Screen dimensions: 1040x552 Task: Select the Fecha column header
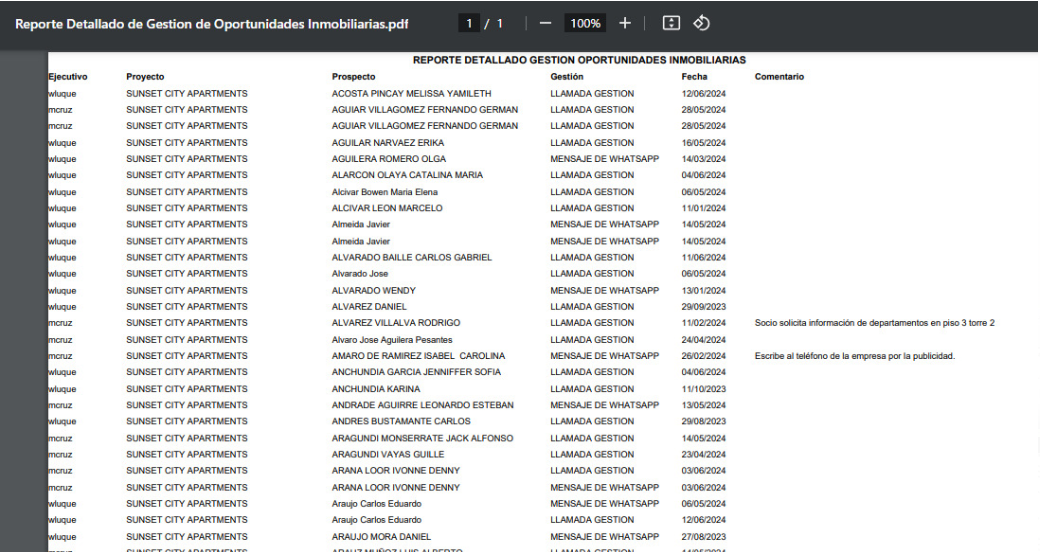(x=694, y=77)
